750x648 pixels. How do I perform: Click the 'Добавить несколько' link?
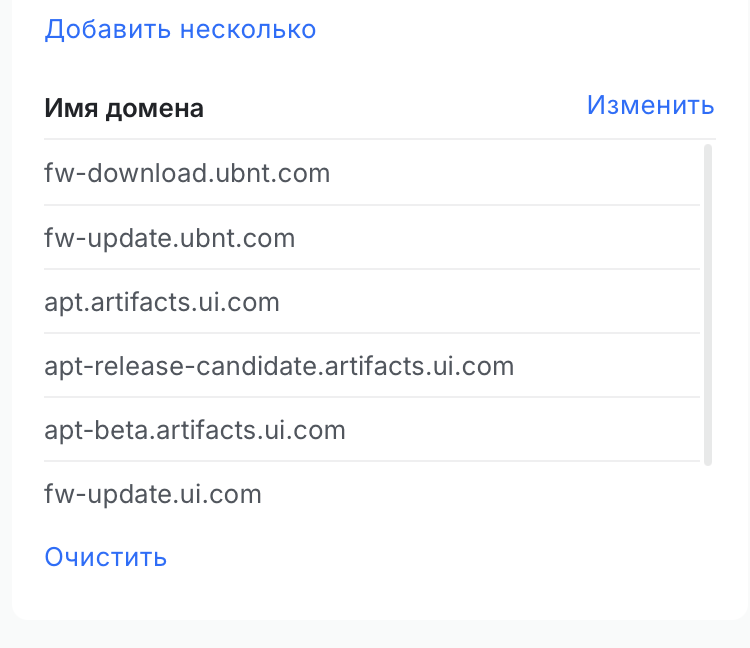click(x=180, y=29)
